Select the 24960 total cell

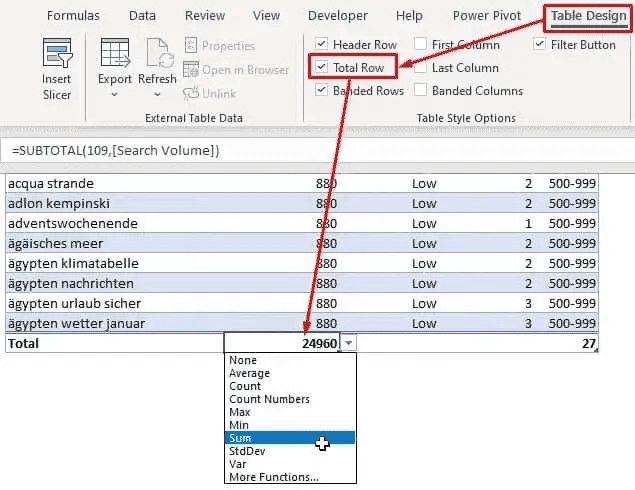282,343
